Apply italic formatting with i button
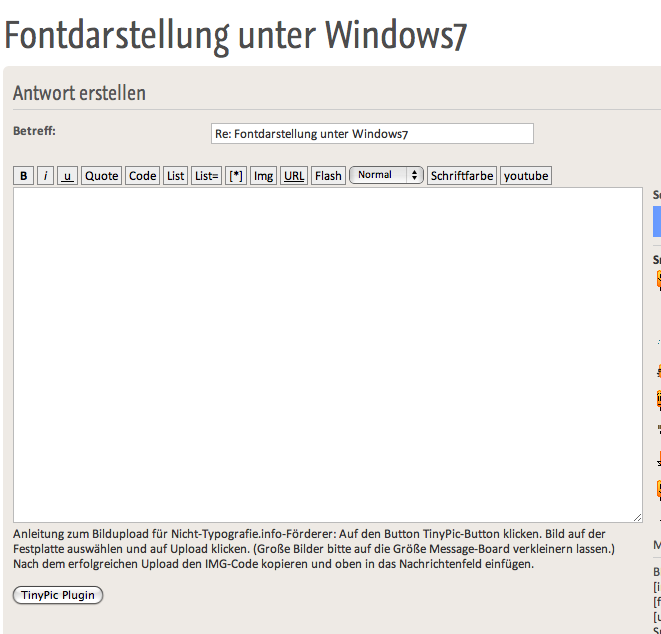The image size is (661, 634). [46, 175]
